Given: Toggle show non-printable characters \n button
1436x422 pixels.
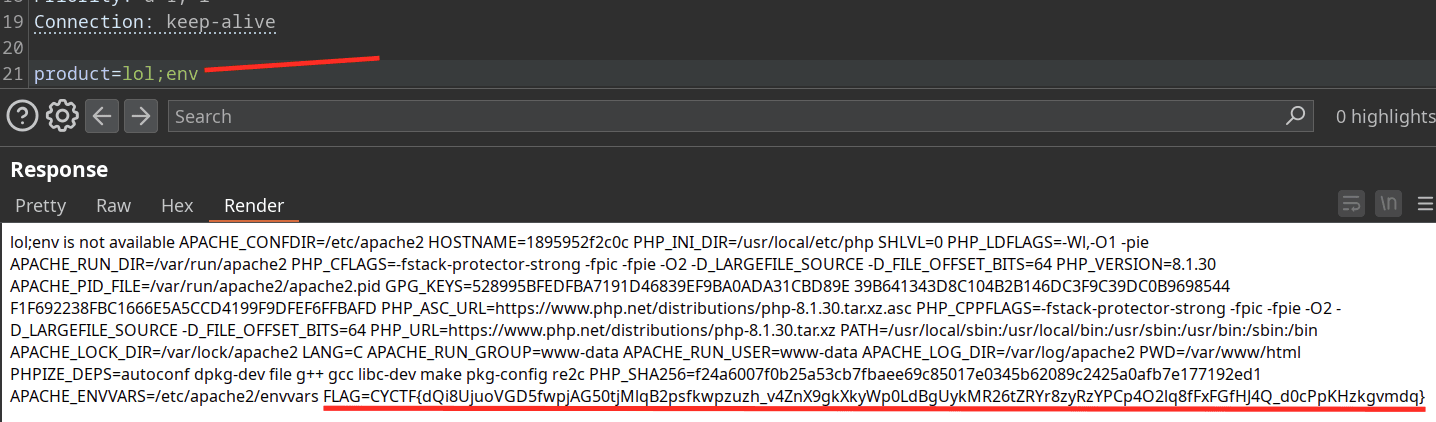Looking at the screenshot, I should (x=1388, y=204).
